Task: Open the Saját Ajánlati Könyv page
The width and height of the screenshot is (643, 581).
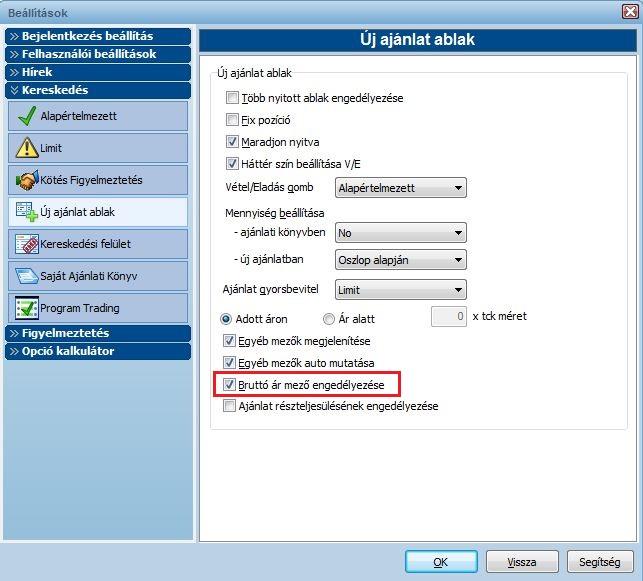Action: click(x=98, y=276)
